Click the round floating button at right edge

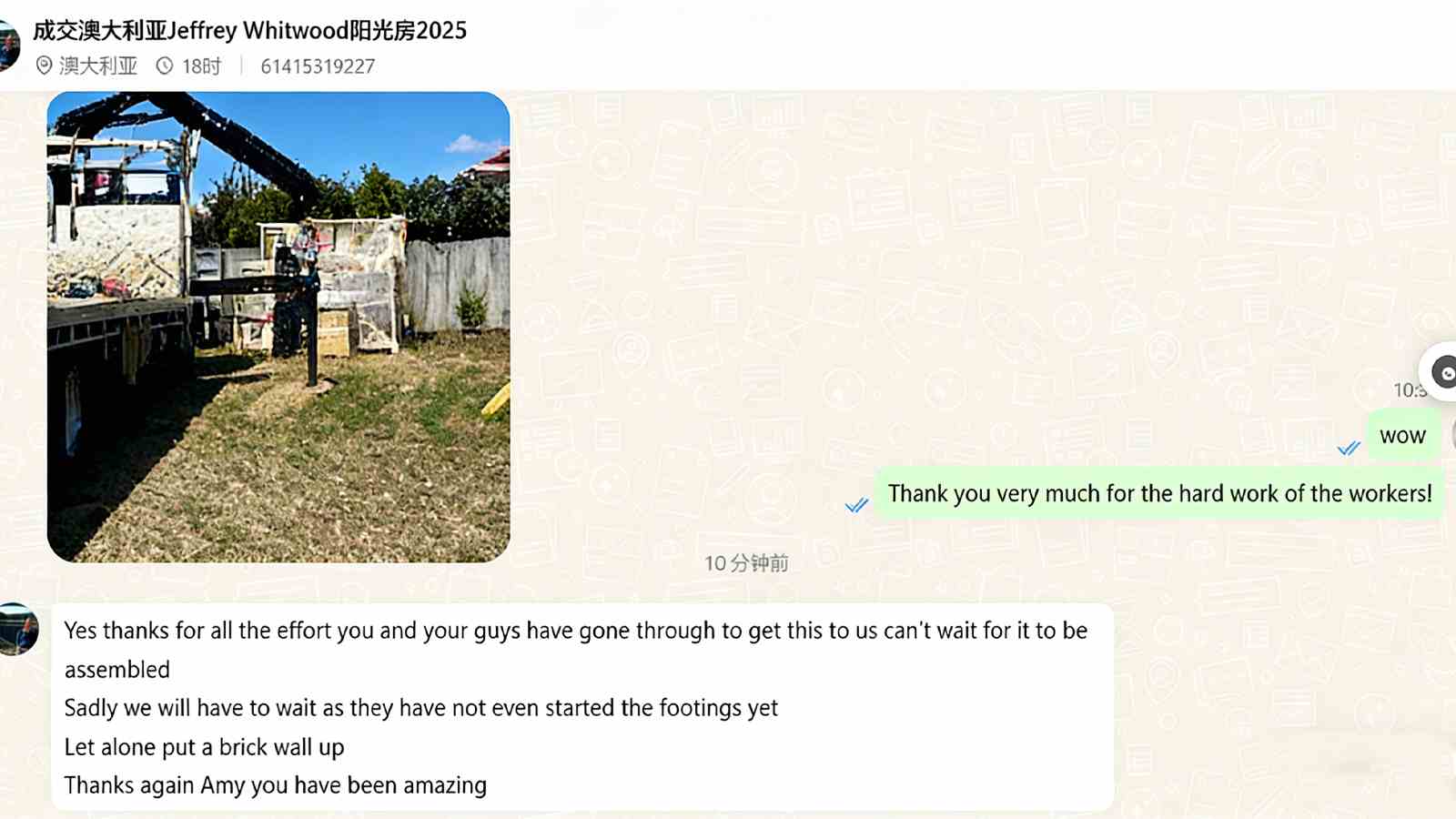(1442, 371)
